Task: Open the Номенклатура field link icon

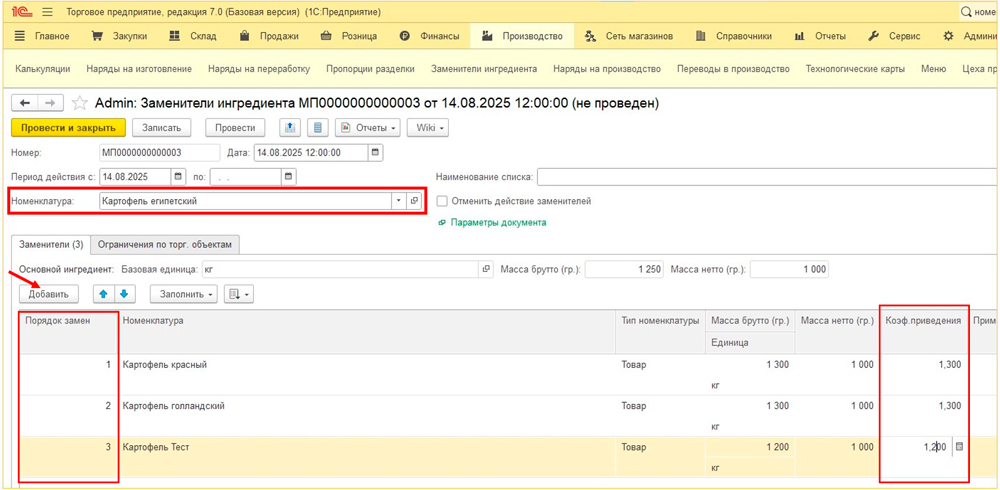Action: tap(414, 201)
